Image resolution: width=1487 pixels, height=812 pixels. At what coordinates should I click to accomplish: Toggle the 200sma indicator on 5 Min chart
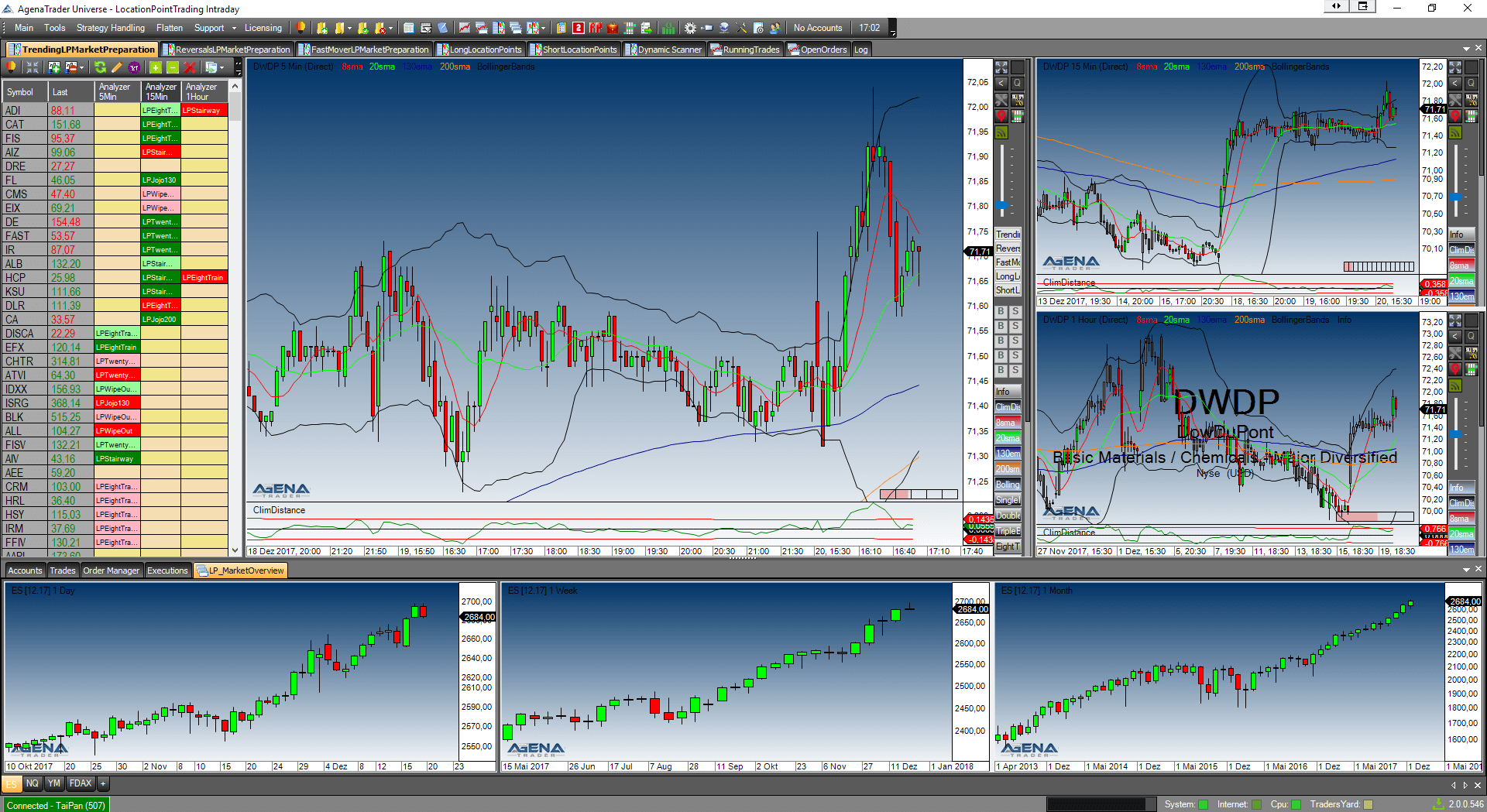coord(1008,469)
